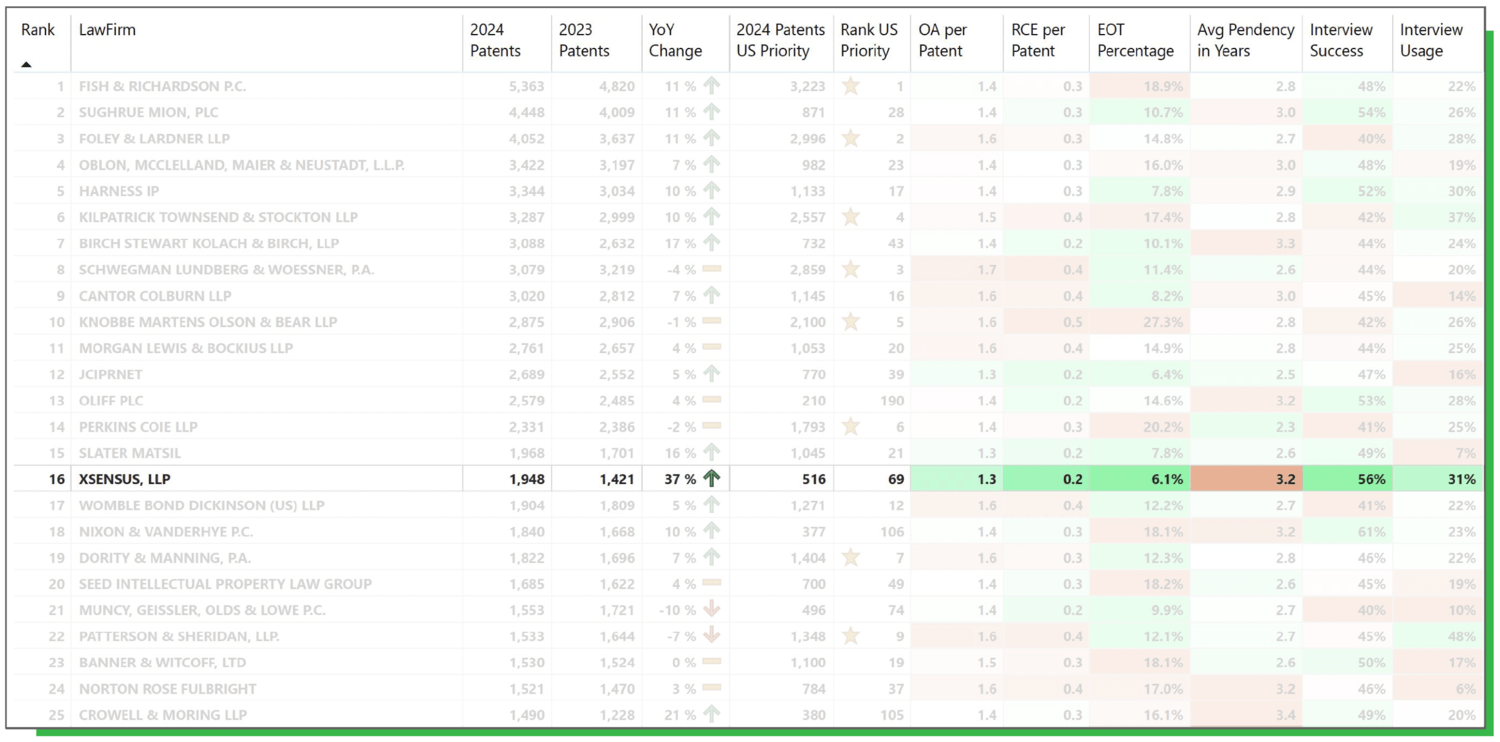Click the Interview Success column header
Image resolution: width=1500 pixels, height=742 pixels.
click(x=1341, y=40)
